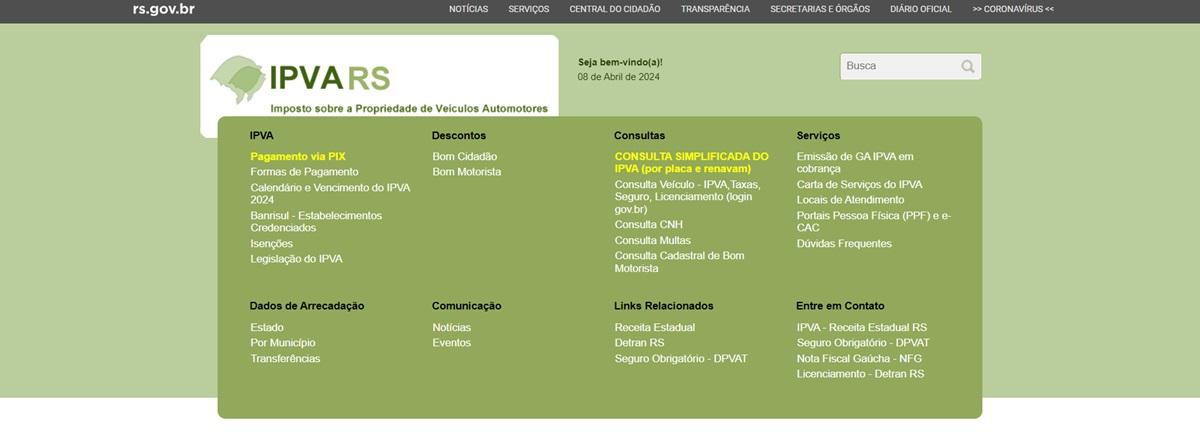1200x434 pixels.
Task: Type in the Busca search field
Action: tap(900, 67)
